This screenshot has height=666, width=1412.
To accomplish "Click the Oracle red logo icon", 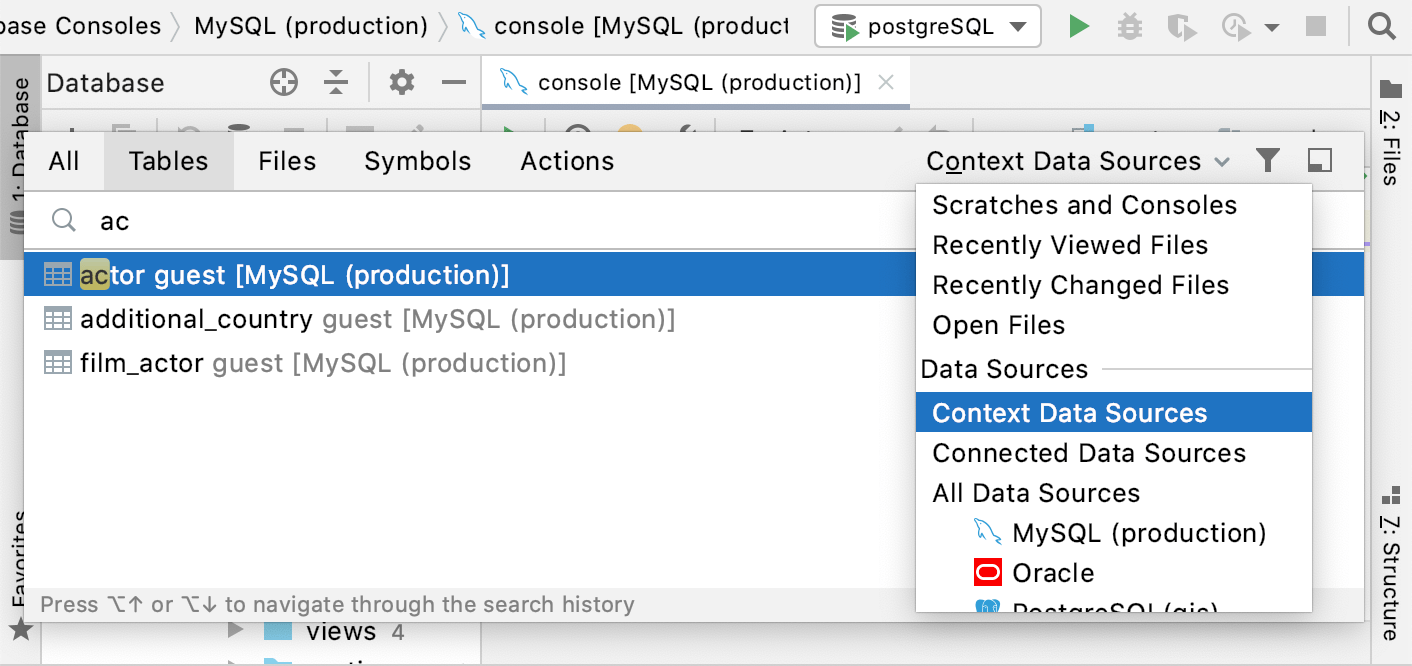I will 987,573.
